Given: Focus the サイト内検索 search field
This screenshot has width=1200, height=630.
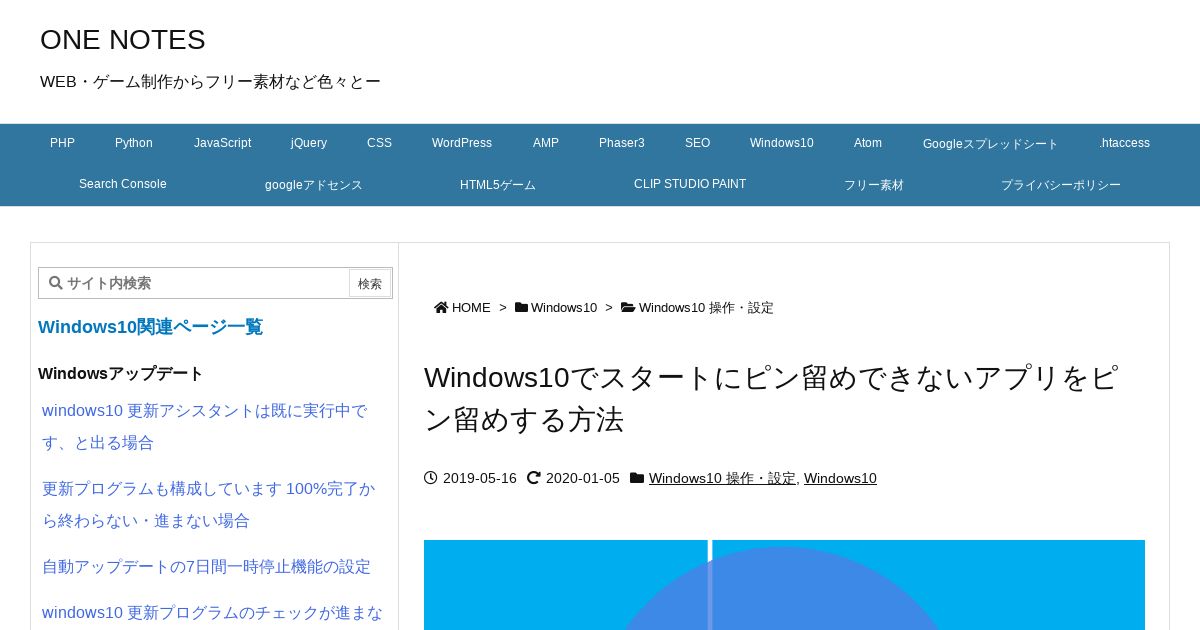Looking at the screenshot, I should pyautogui.click(x=194, y=283).
